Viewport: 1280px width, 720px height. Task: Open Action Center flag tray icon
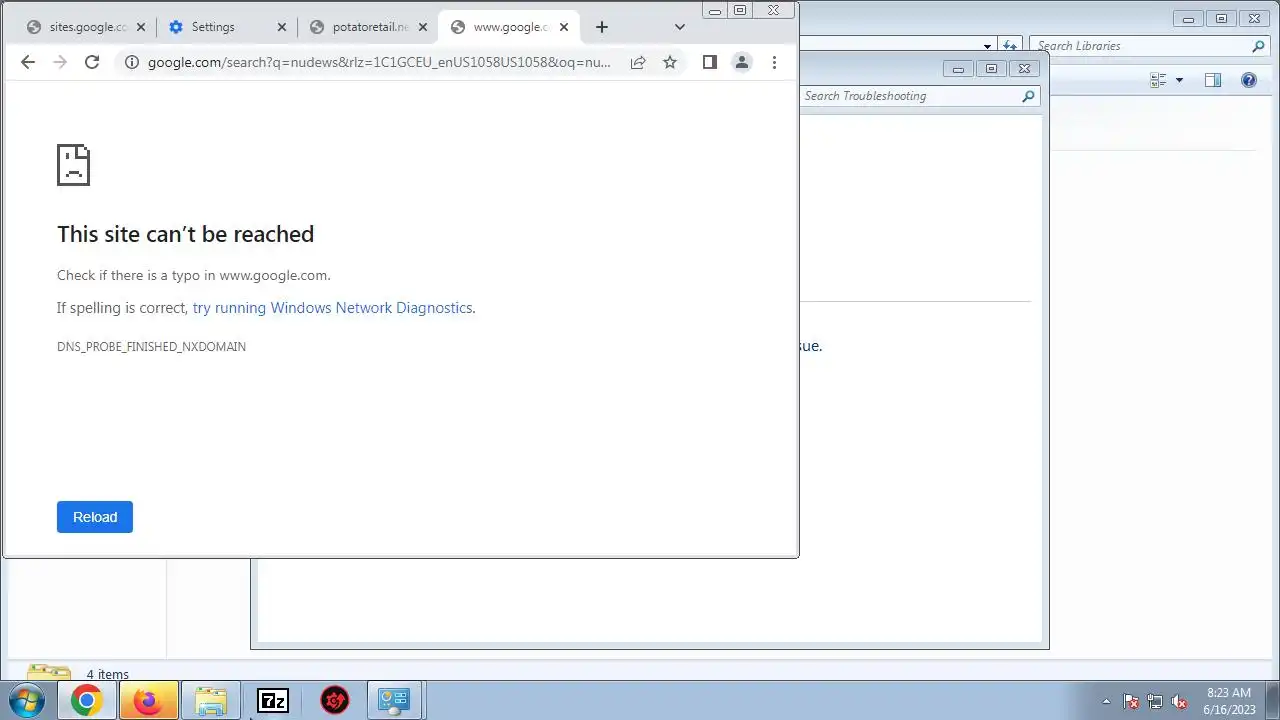tap(1131, 702)
